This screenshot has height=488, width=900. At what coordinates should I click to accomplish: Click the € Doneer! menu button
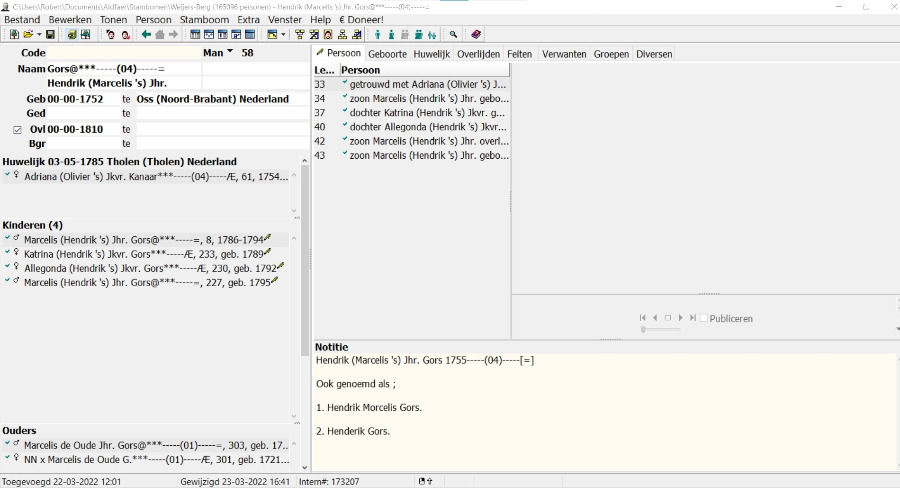coord(361,20)
